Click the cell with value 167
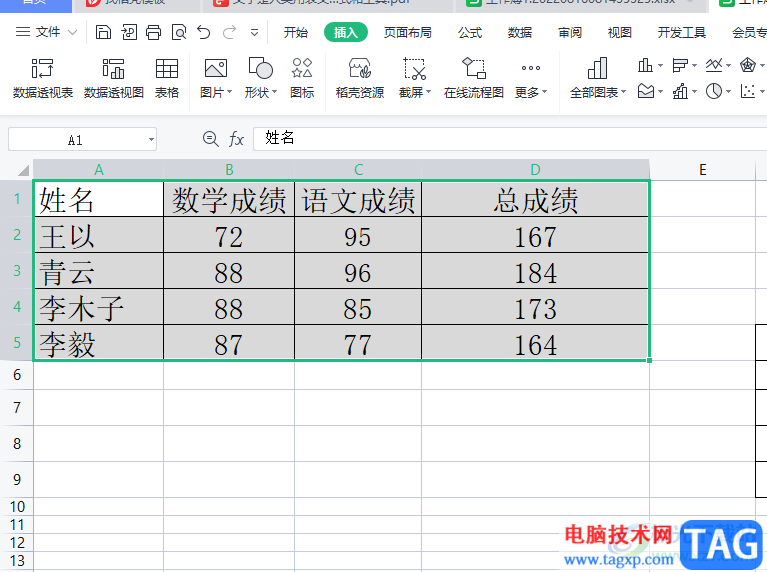 pyautogui.click(x=535, y=235)
